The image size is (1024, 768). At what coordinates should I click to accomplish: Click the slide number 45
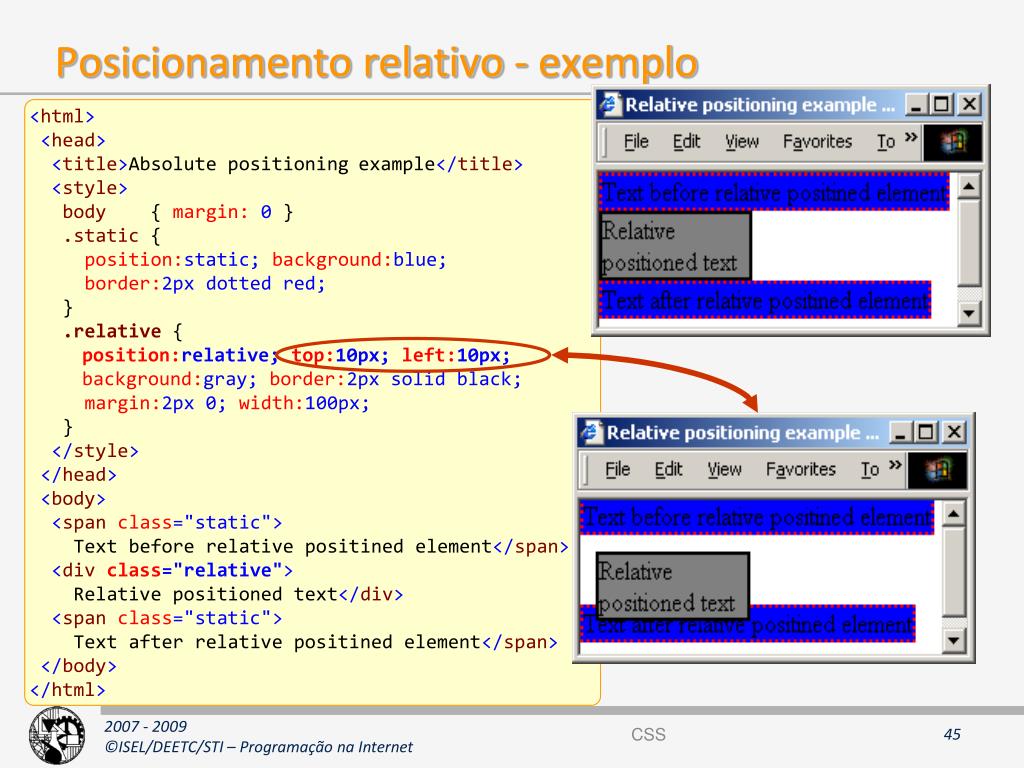coord(952,734)
